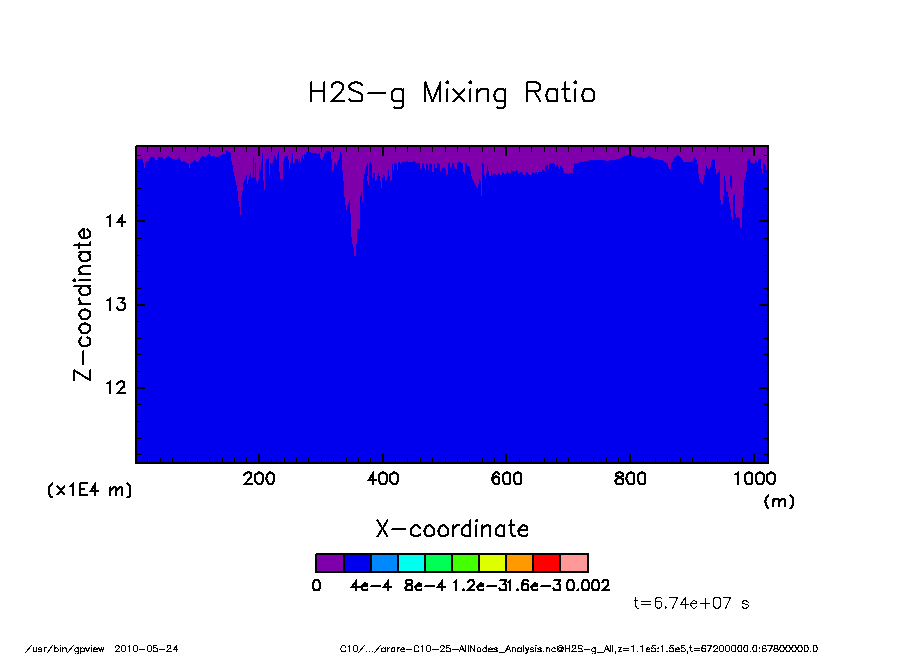
Task: Click the 0.002 colorbar maximum value label
Action: click(x=588, y=586)
